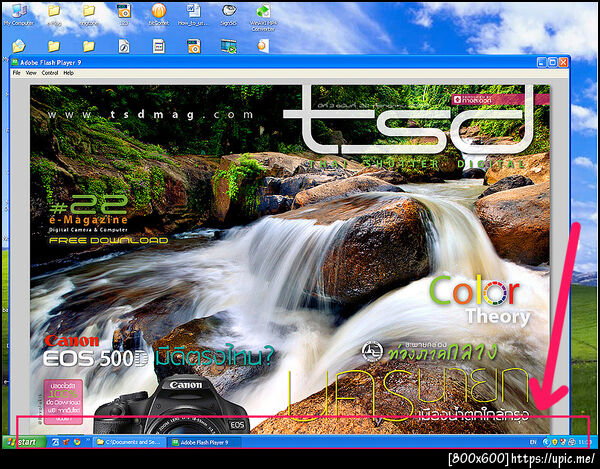Launch the orange quick launch icon before Chrome
600x469 pixels.
coord(66,442)
